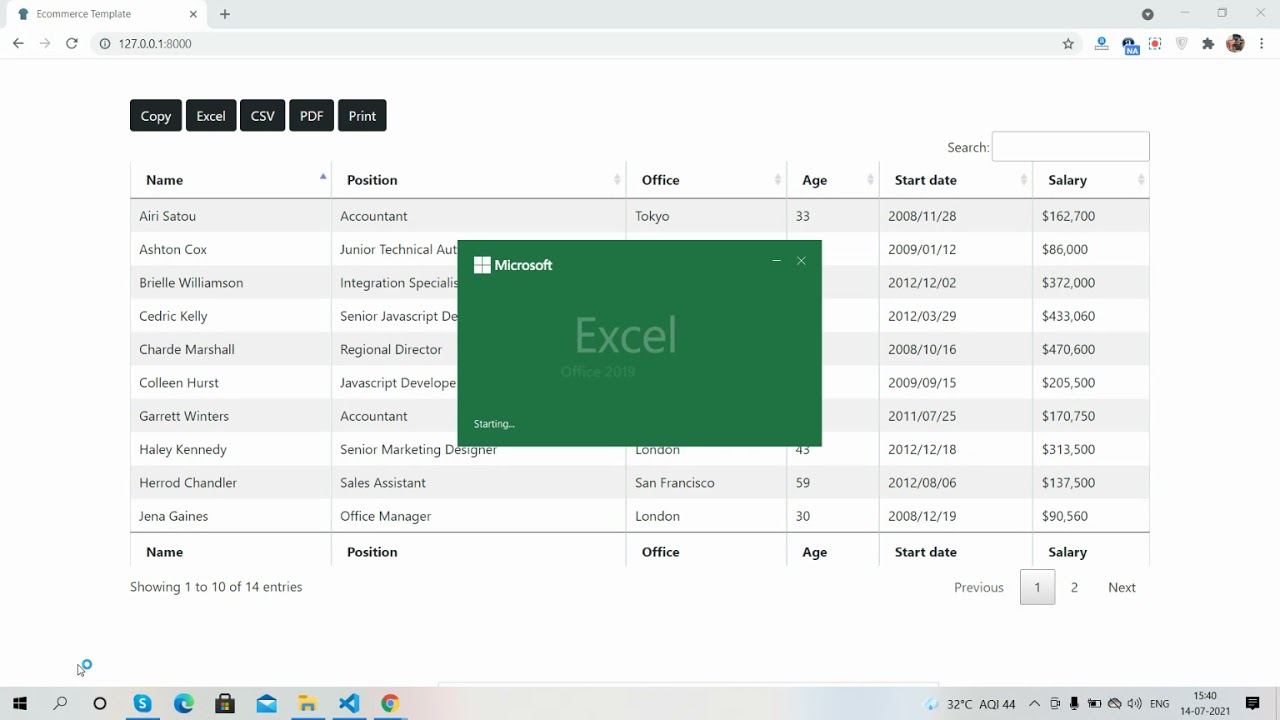Close the Ecommerce Template tab
The height and width of the screenshot is (720, 1280).
(x=194, y=14)
